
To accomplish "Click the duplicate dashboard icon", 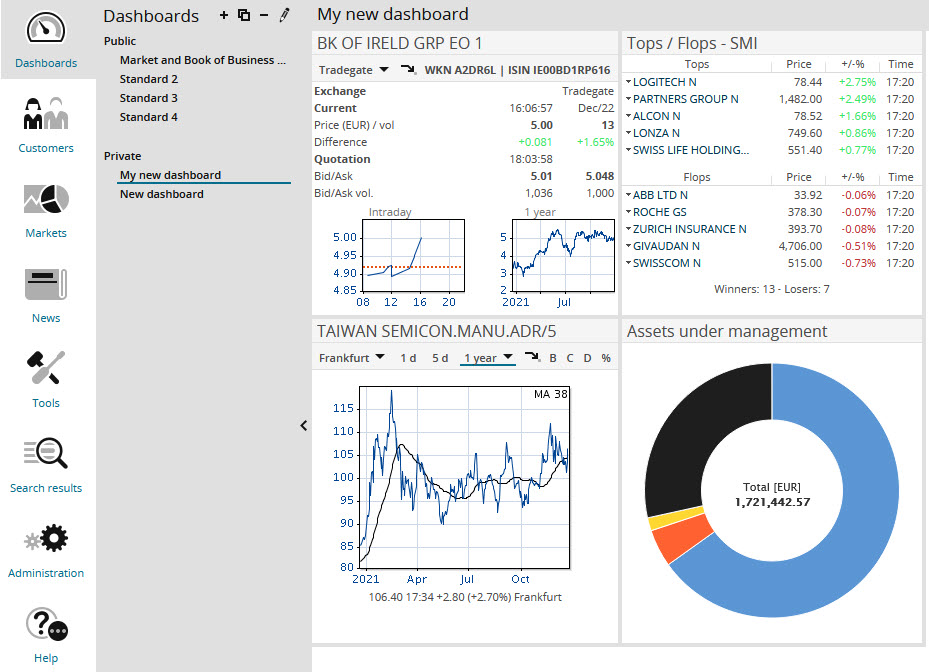I will (244, 15).
